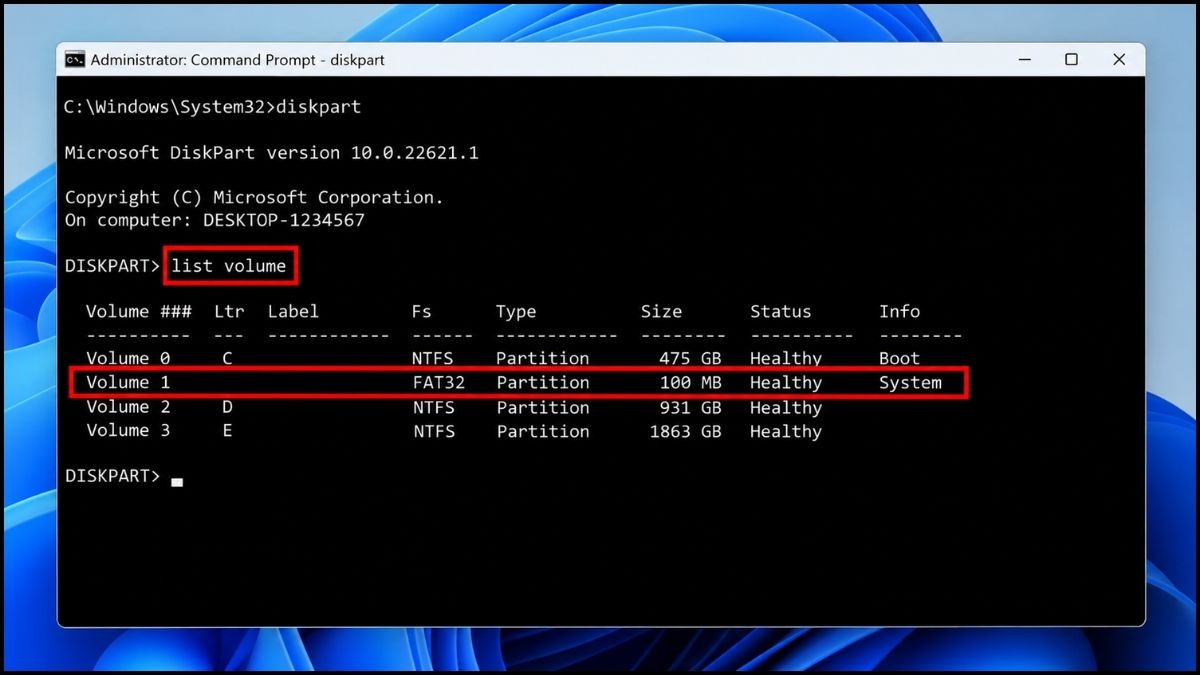Click 'Volume 3' in the volume list

(128, 431)
